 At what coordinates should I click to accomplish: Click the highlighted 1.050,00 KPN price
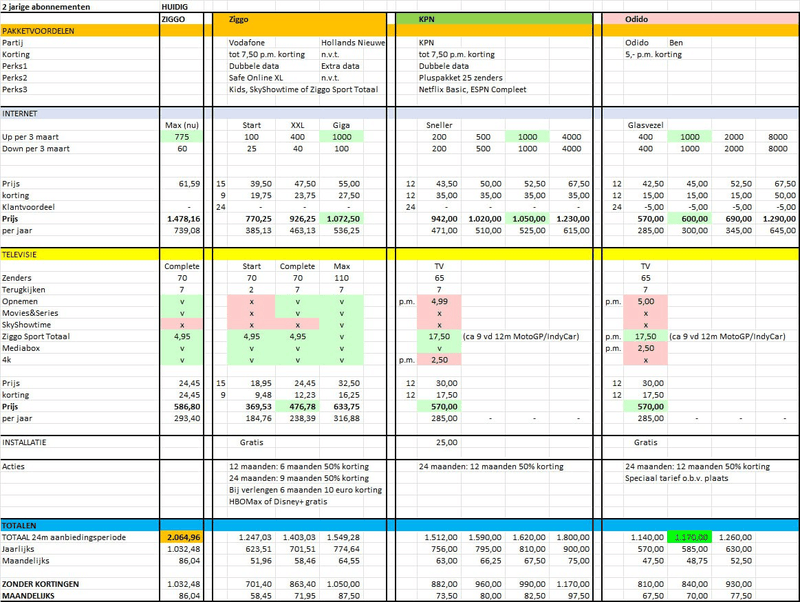pyautogui.click(x=528, y=219)
